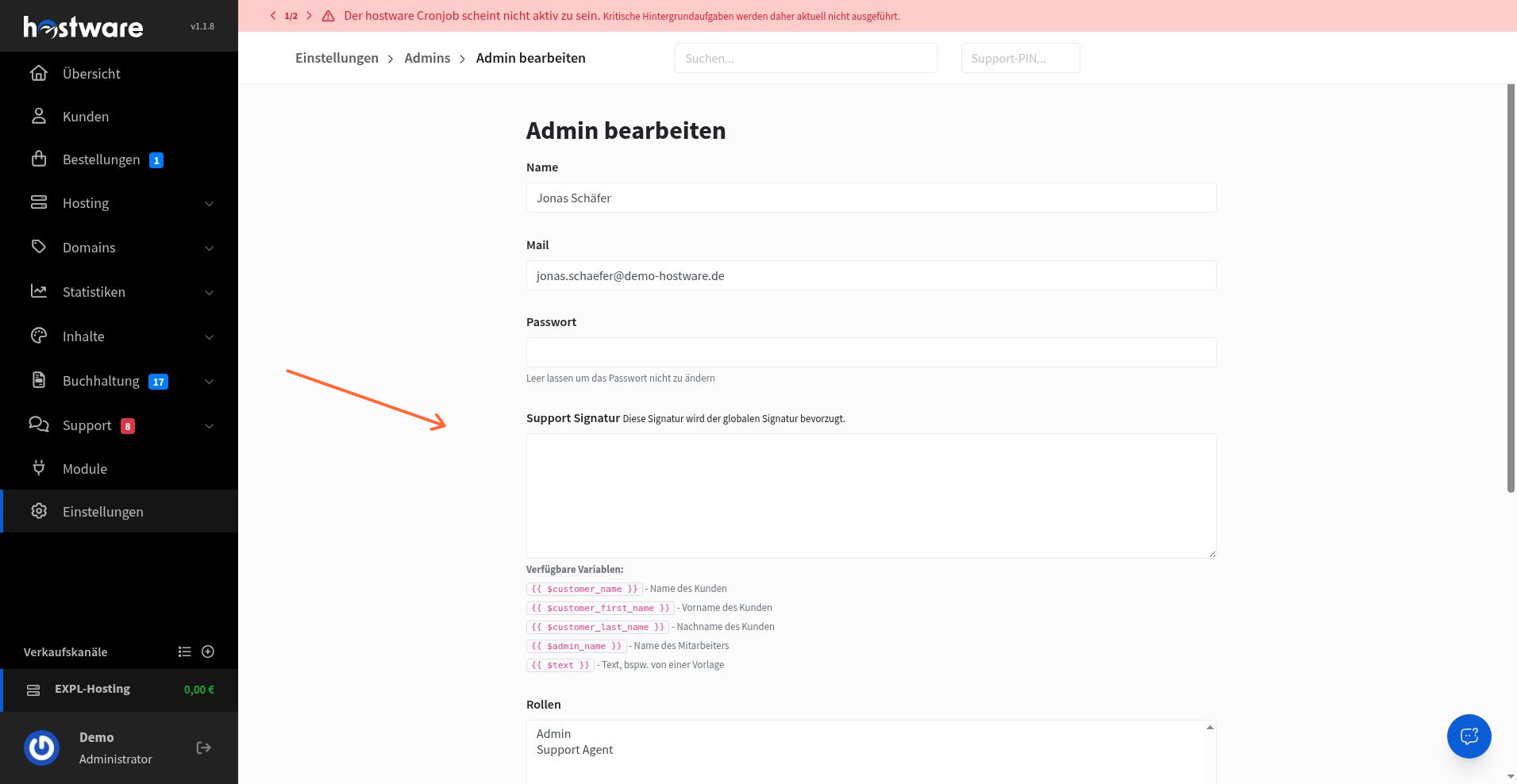Select Admin in the Rollen list
The height and width of the screenshot is (784, 1517).
click(x=553, y=734)
